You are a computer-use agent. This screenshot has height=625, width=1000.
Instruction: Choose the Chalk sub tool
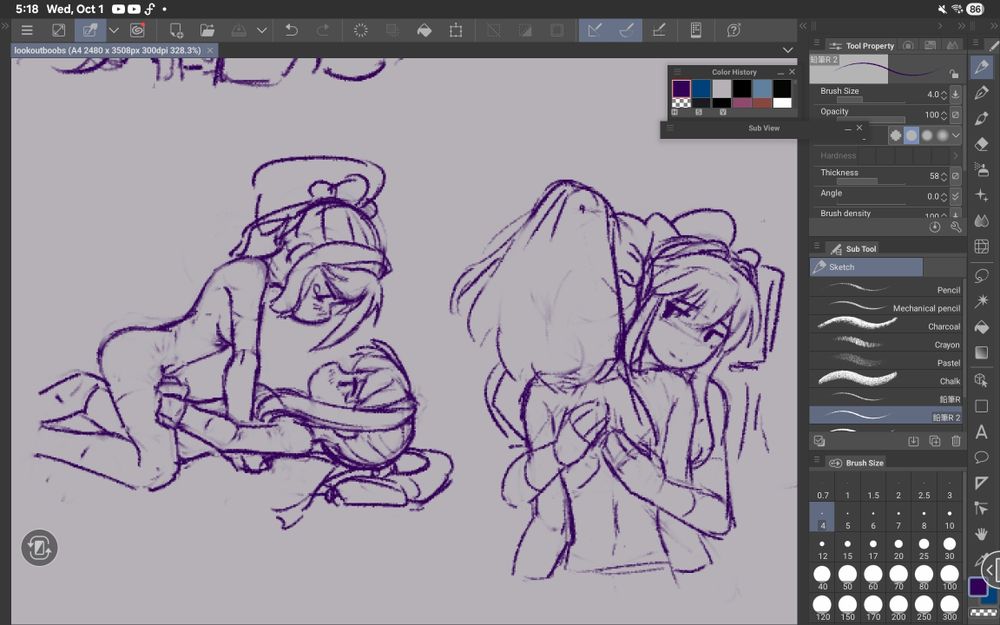coord(886,381)
